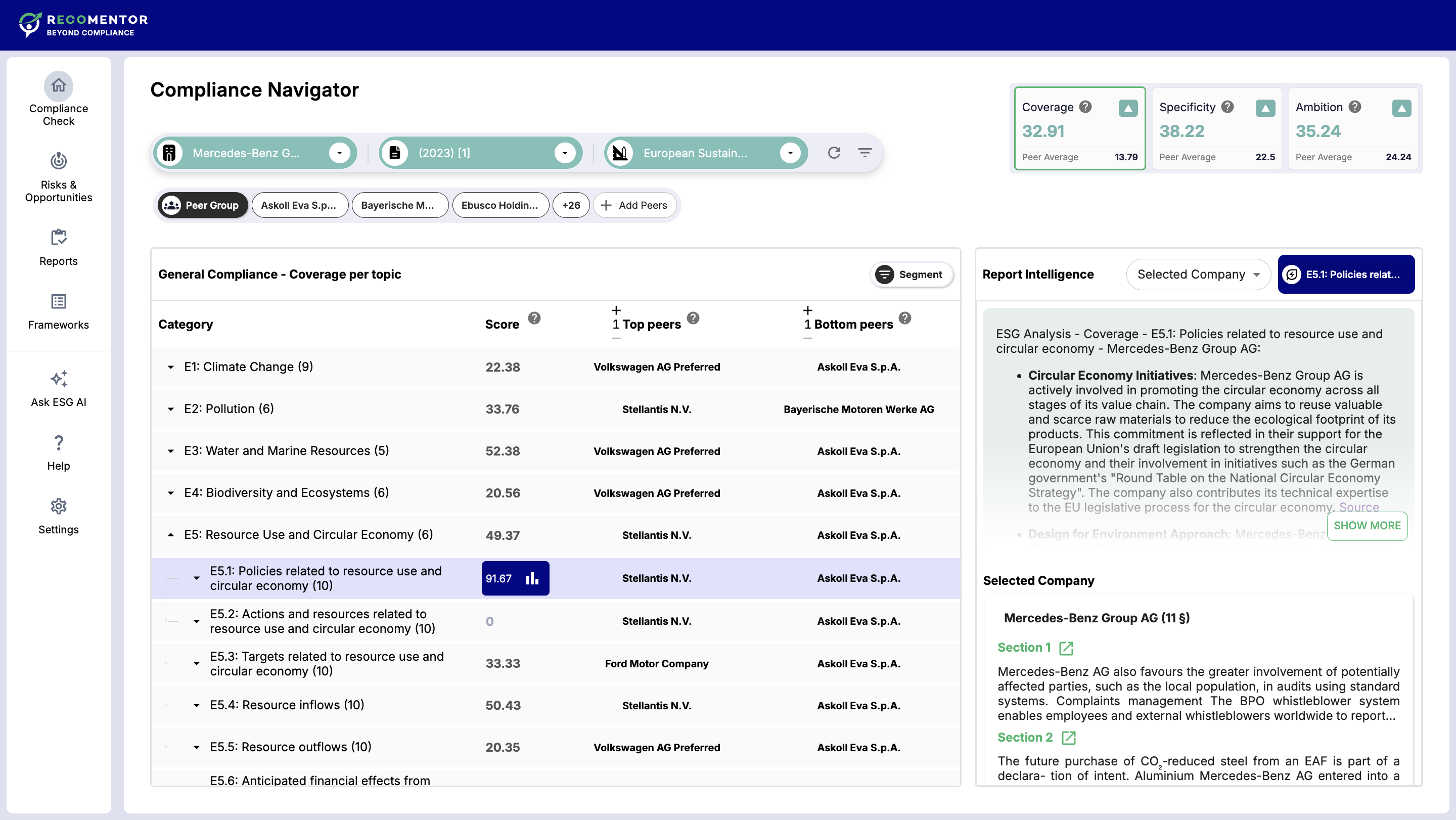Screen dimensions: 1456x820
Task: Click the refresh icon beside filters
Action: (x=834, y=153)
